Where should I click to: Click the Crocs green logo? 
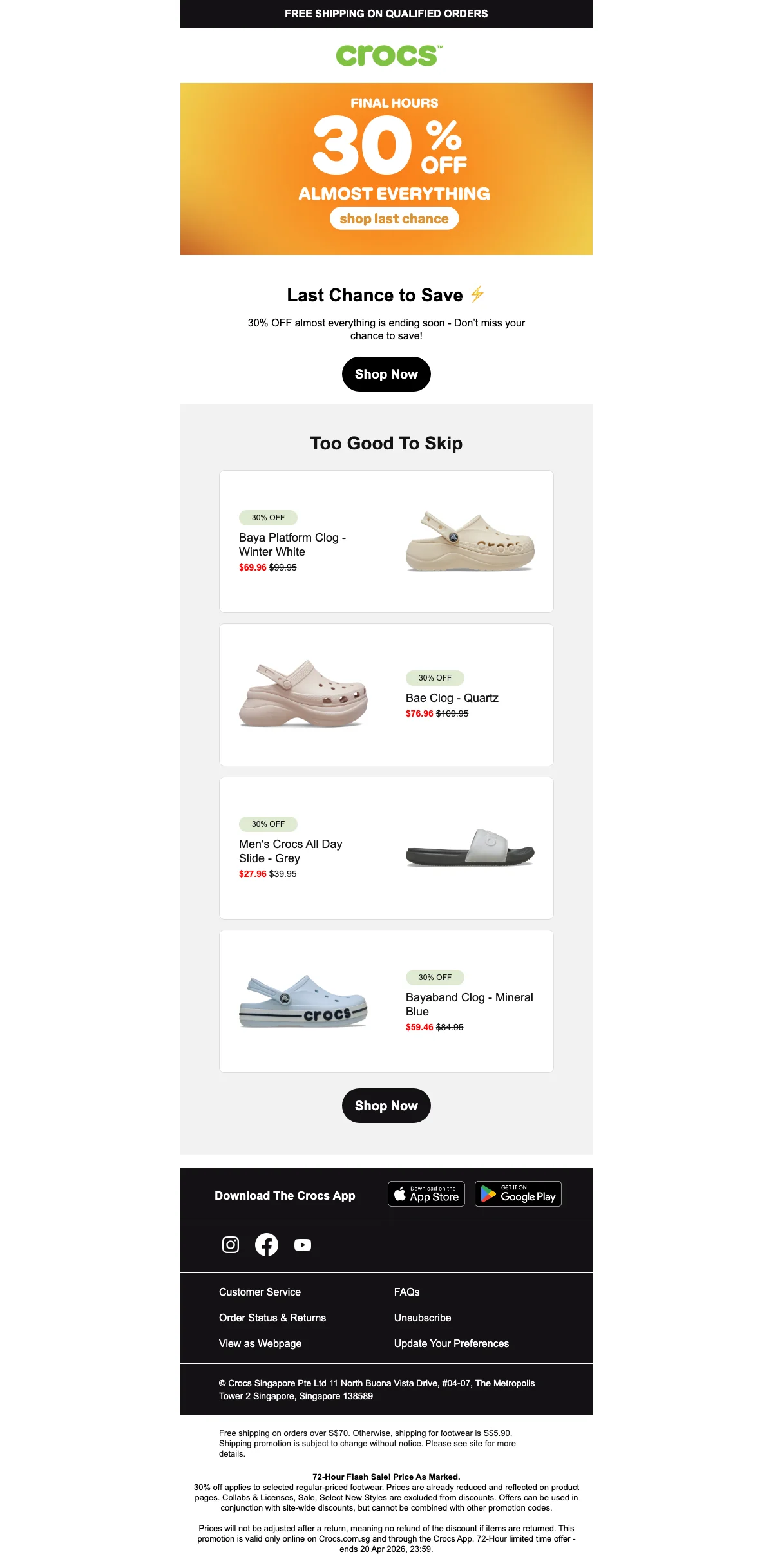point(389,55)
